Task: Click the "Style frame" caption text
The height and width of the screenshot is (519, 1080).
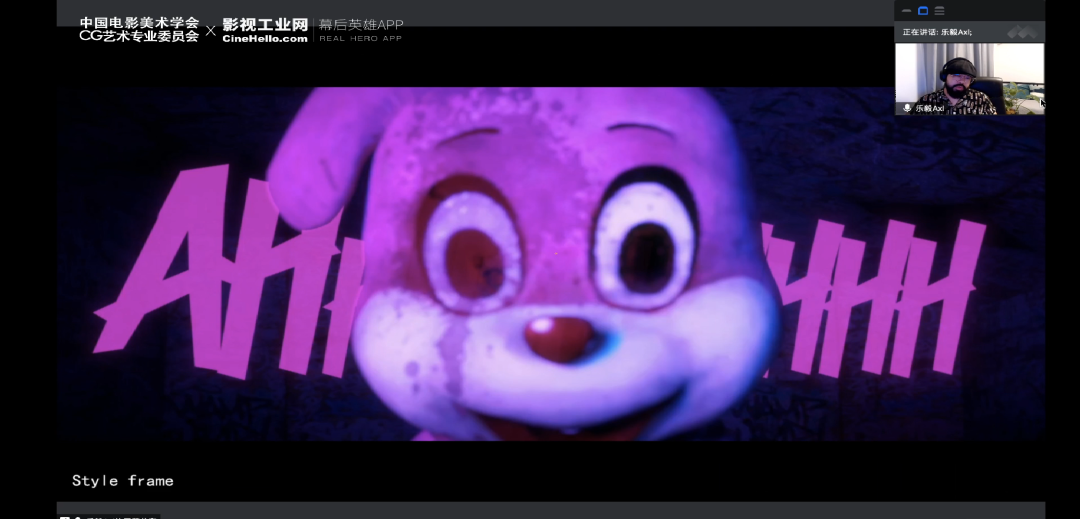Action: (x=122, y=481)
